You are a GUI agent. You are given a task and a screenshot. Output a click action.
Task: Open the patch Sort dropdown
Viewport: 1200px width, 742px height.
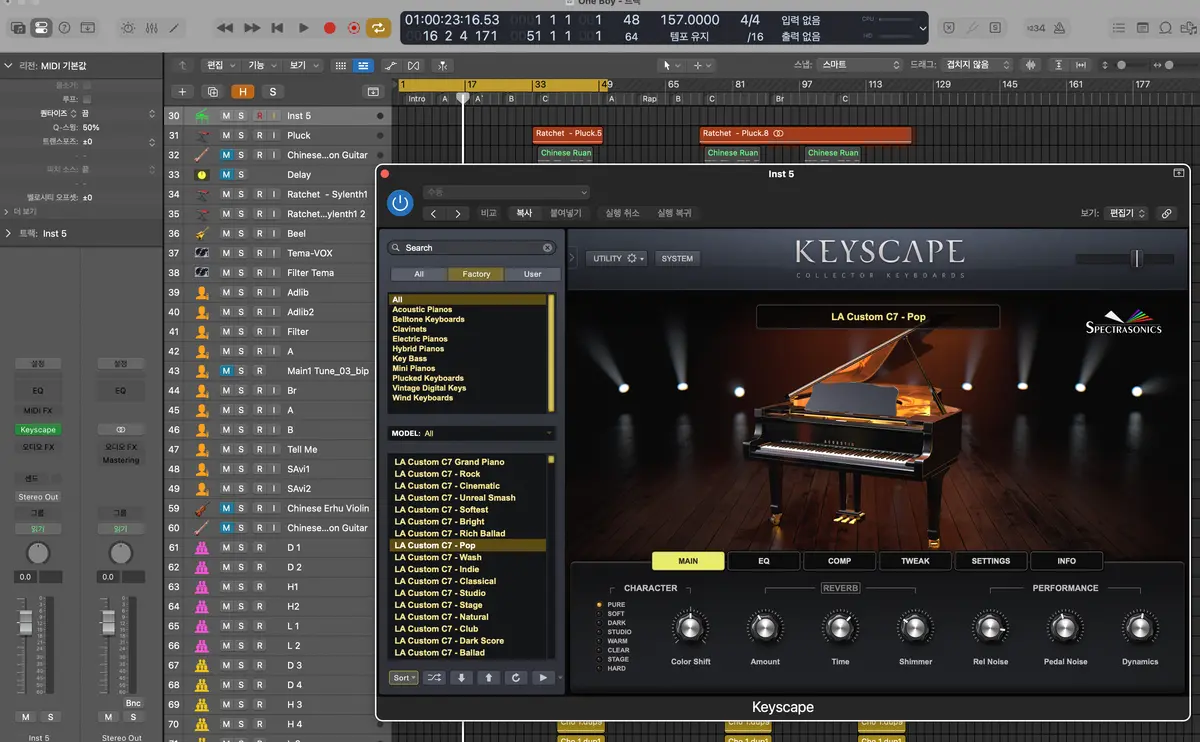point(404,677)
